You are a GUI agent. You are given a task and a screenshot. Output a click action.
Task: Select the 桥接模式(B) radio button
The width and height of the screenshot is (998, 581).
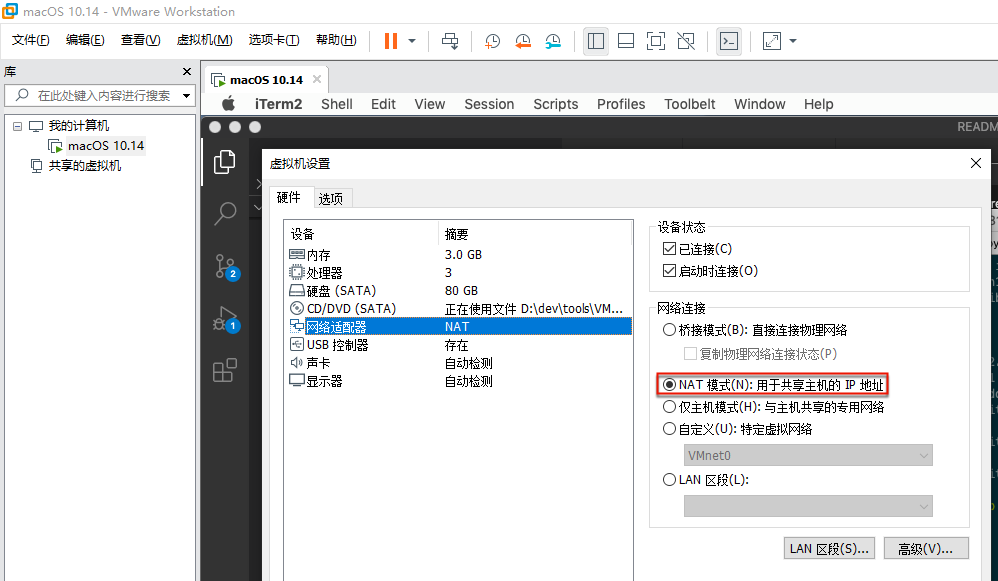[669, 330]
